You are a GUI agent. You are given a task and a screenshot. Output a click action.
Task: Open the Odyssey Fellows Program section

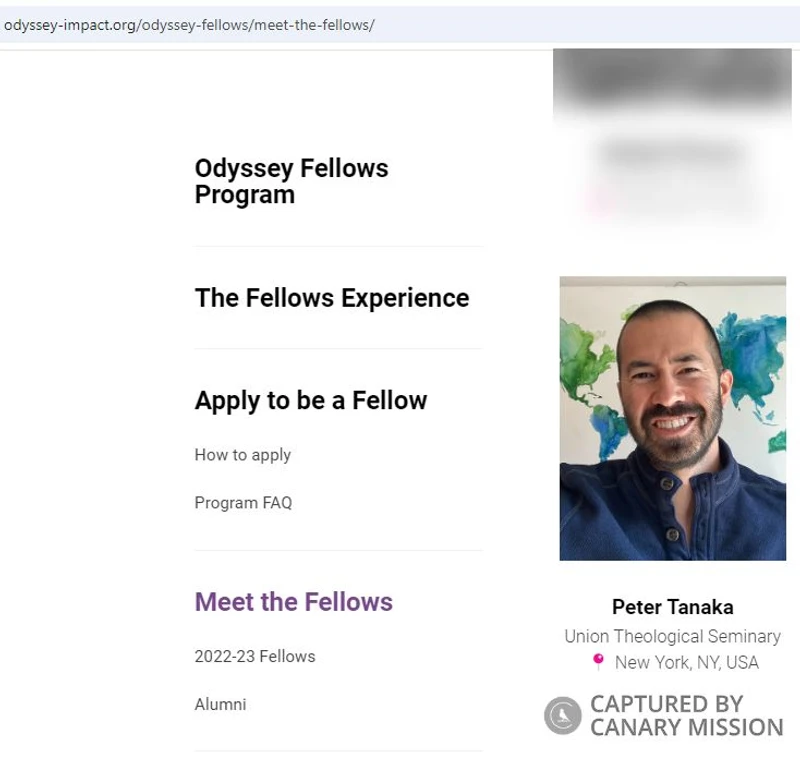click(x=291, y=181)
